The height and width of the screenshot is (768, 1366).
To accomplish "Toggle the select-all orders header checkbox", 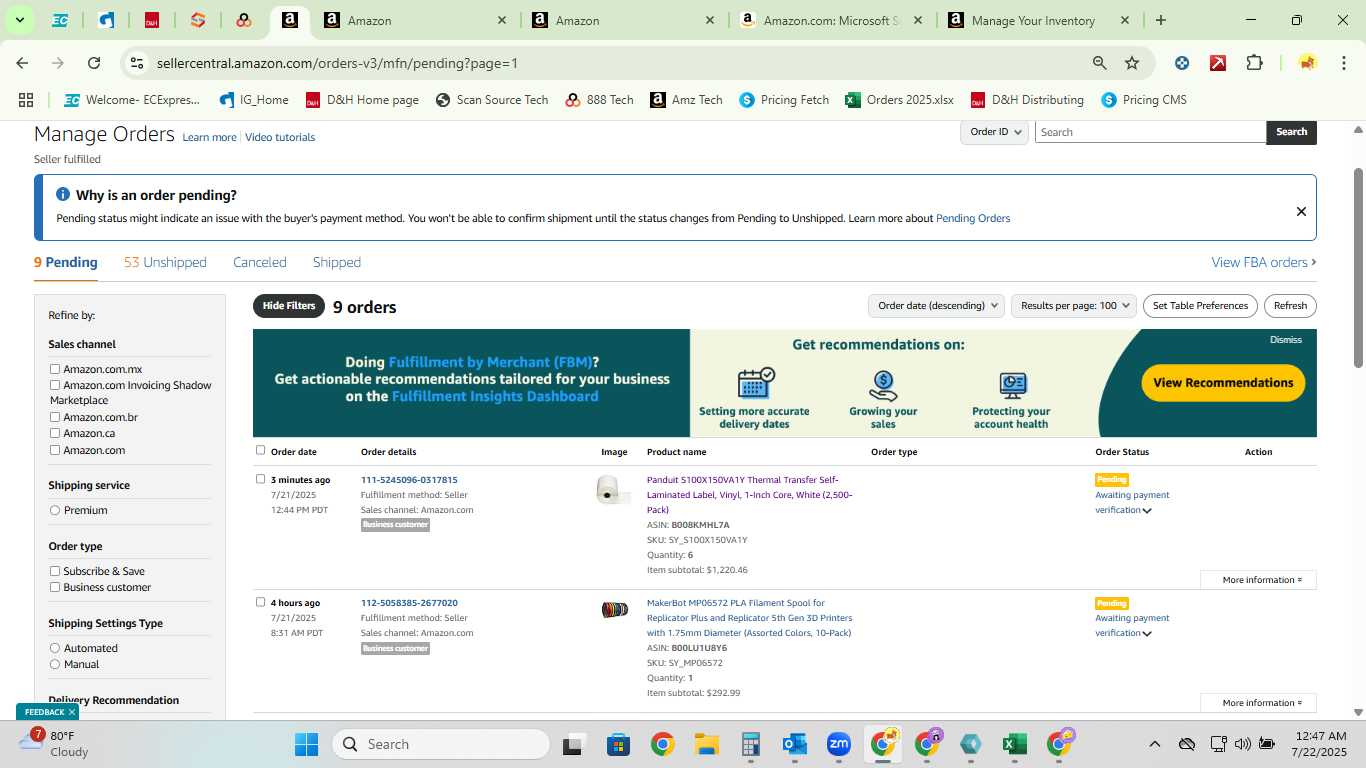I will (x=261, y=450).
